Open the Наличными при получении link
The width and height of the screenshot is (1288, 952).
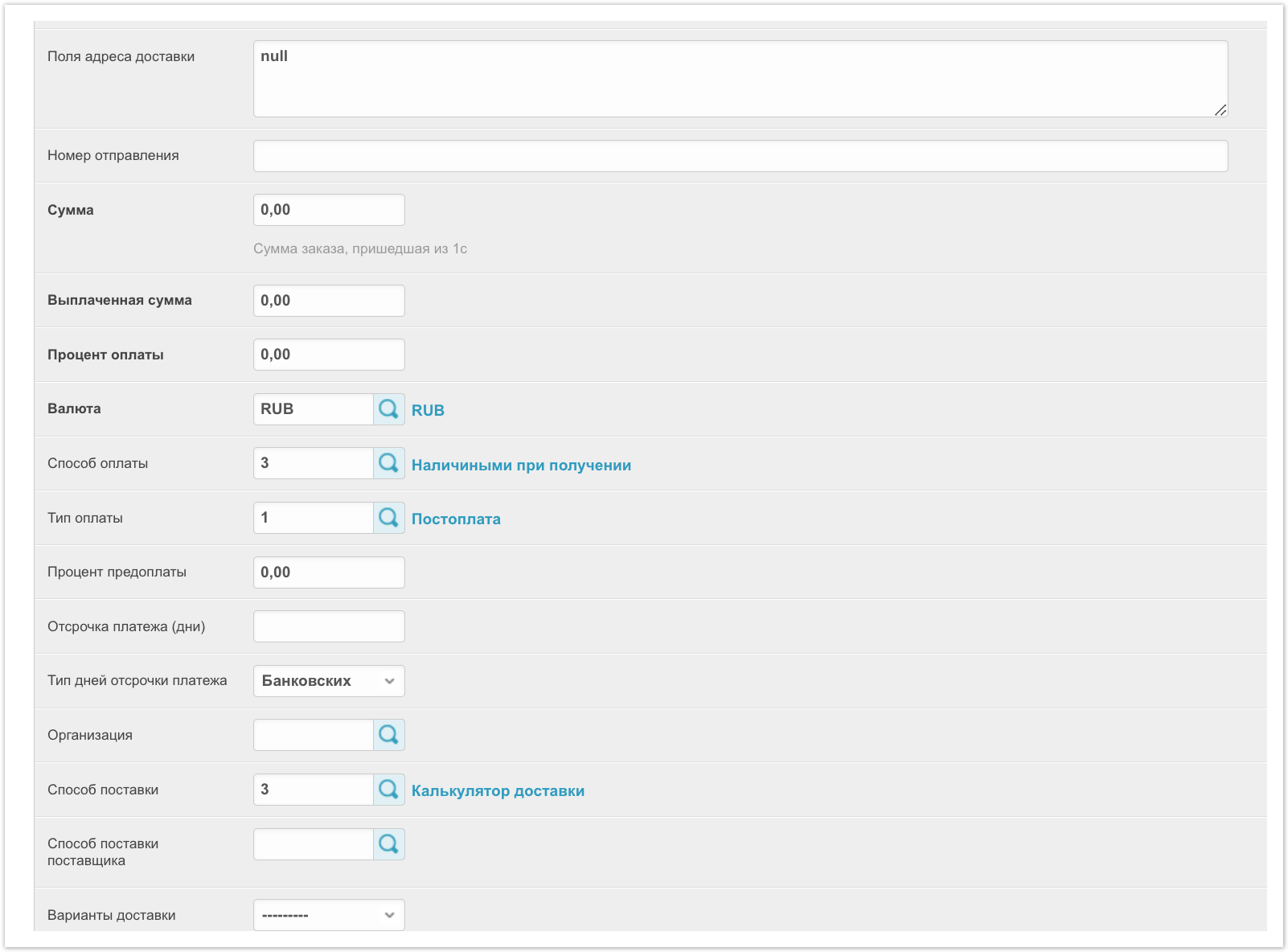click(521, 465)
